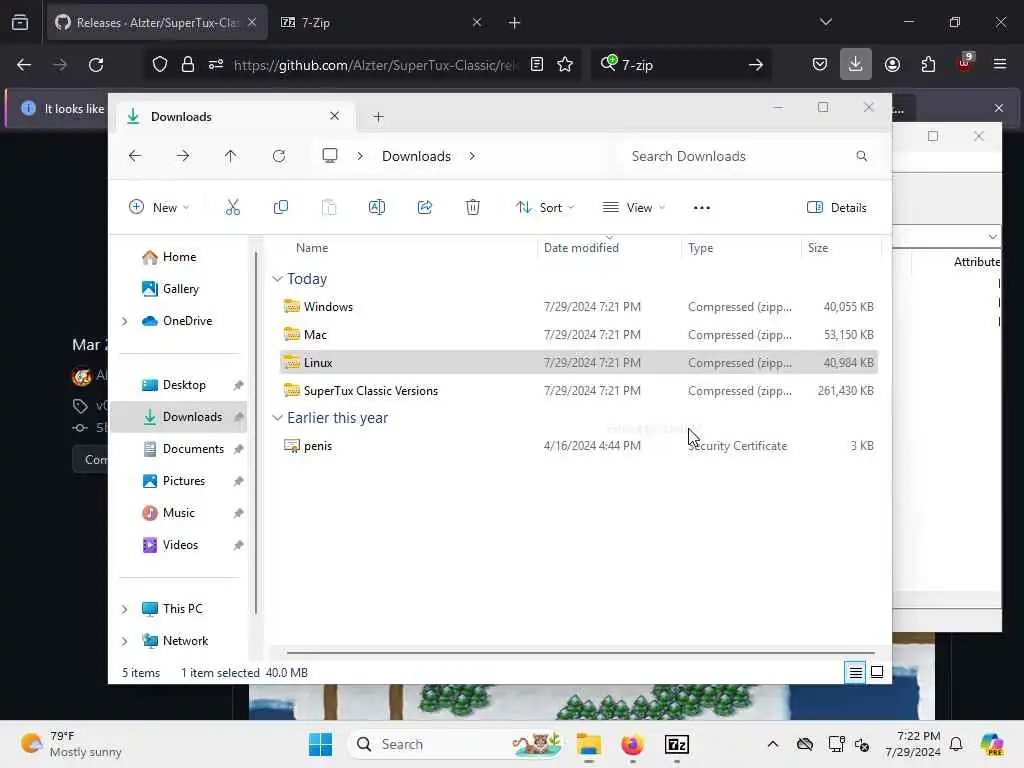1024x768 pixels.
Task: Bookmark this page with star icon
Action: (x=565, y=64)
